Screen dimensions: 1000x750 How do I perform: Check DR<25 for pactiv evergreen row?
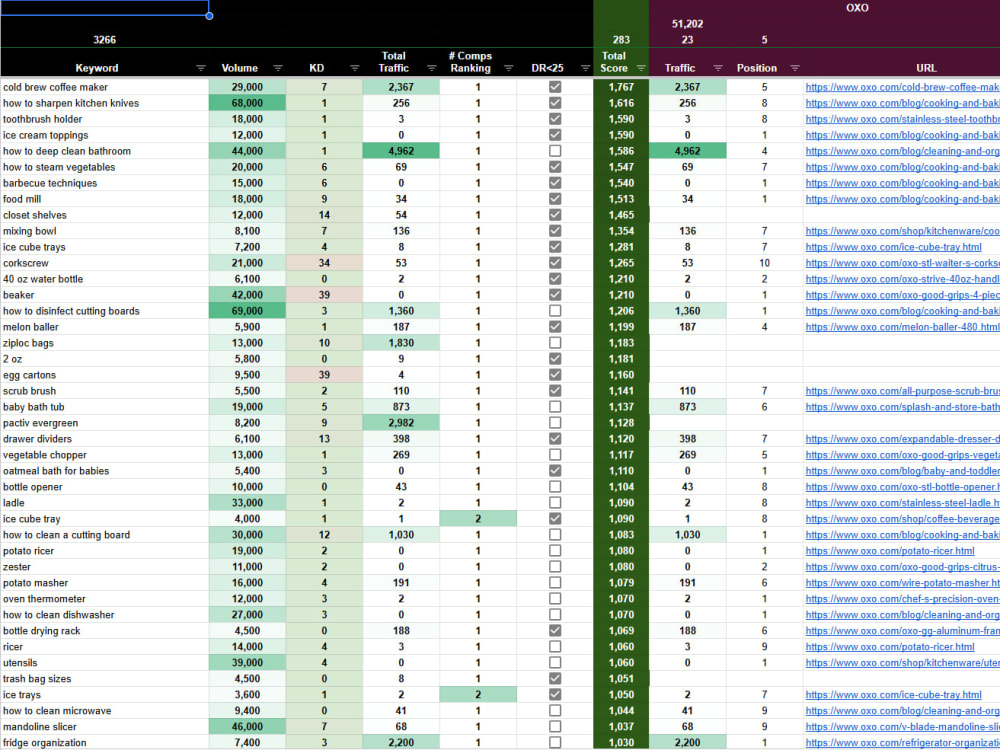555,423
